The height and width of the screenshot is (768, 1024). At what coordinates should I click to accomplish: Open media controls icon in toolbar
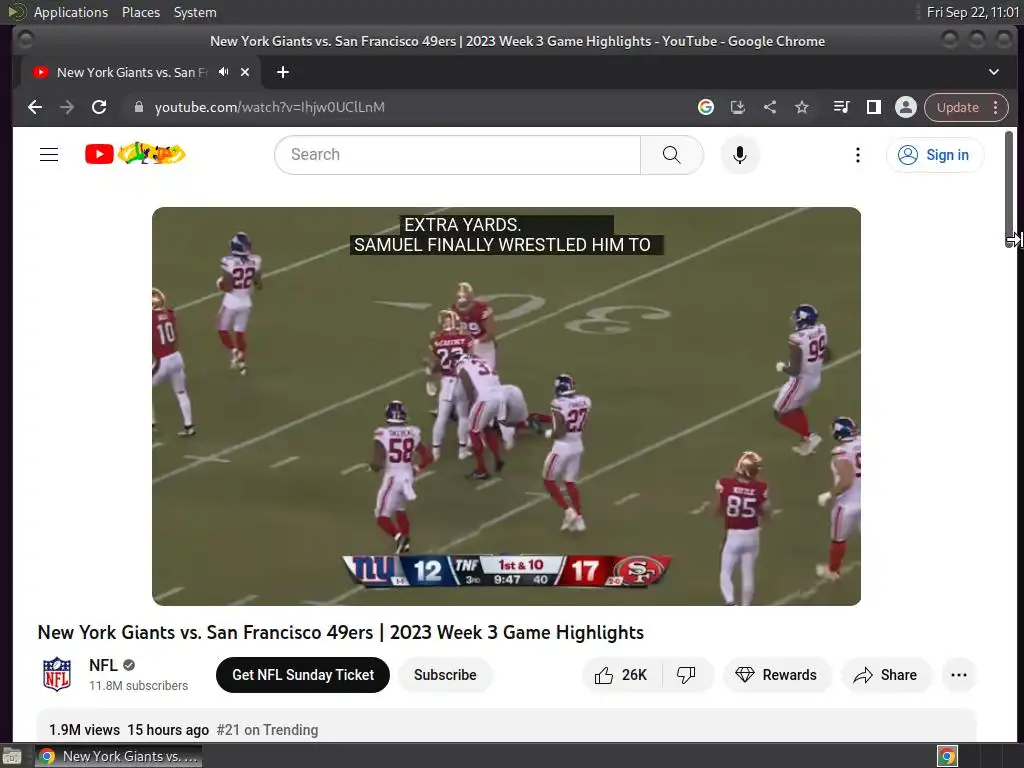tap(842, 107)
